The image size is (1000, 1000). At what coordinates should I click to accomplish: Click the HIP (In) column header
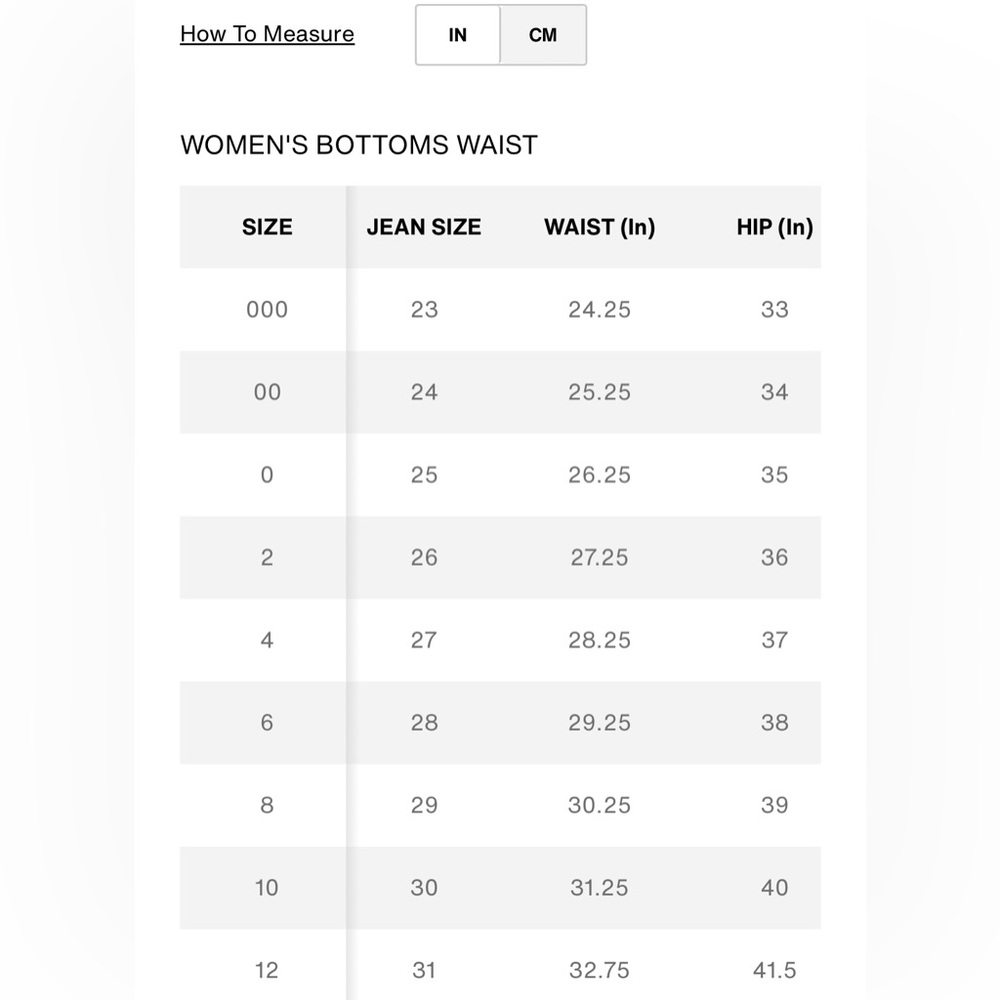774,227
